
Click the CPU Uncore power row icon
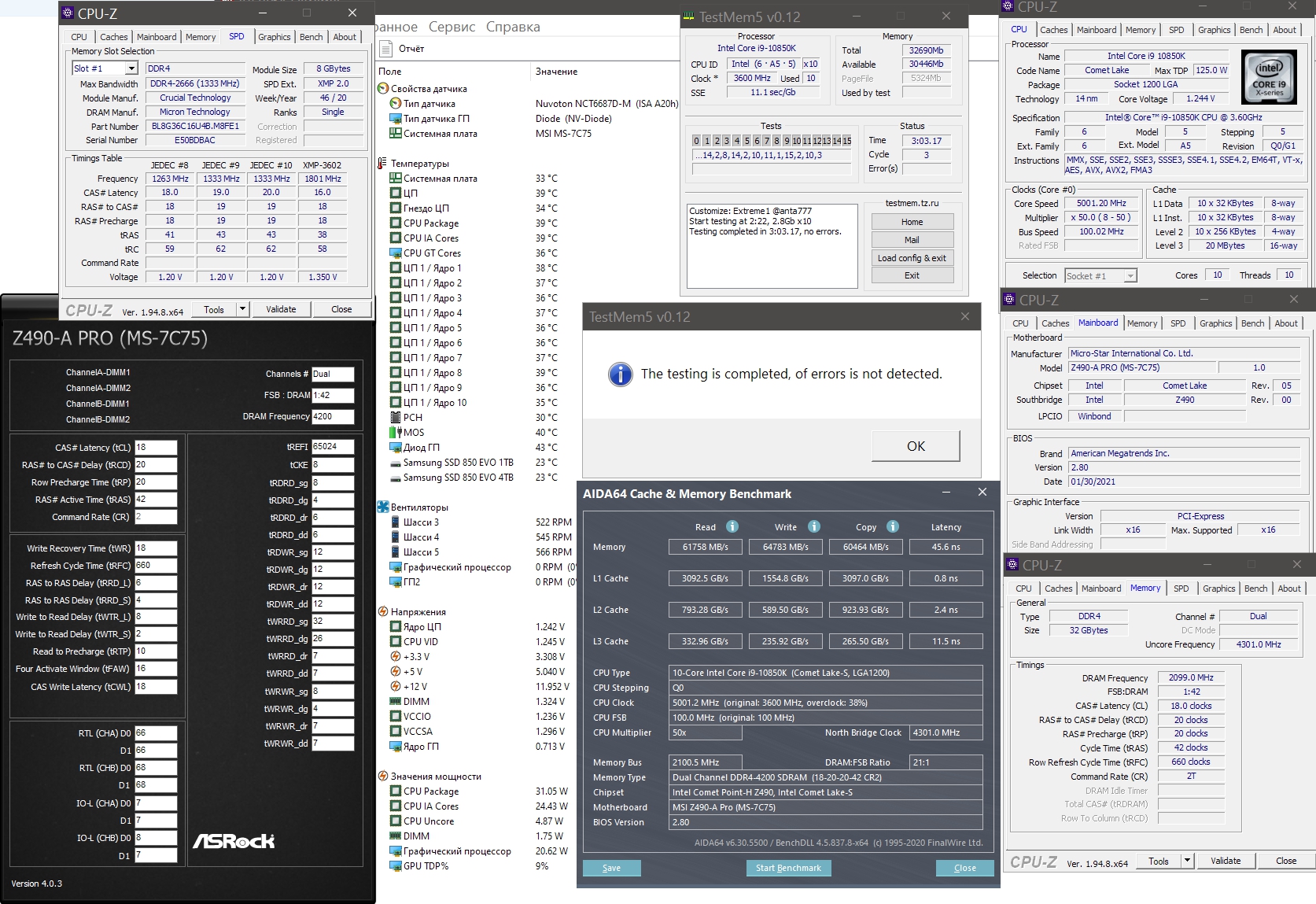click(396, 821)
